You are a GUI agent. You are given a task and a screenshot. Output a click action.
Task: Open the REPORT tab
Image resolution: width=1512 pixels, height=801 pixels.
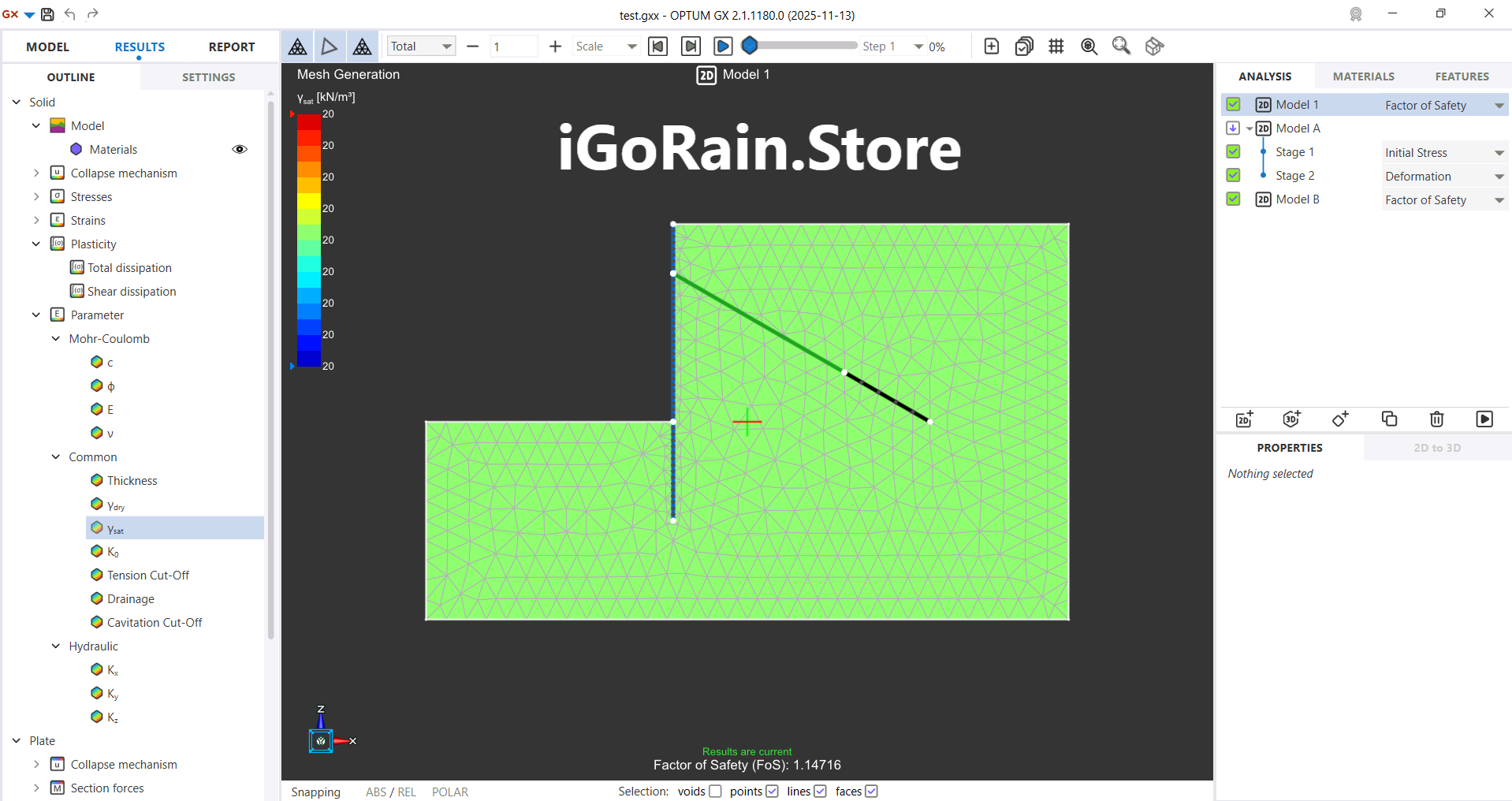coord(231,47)
